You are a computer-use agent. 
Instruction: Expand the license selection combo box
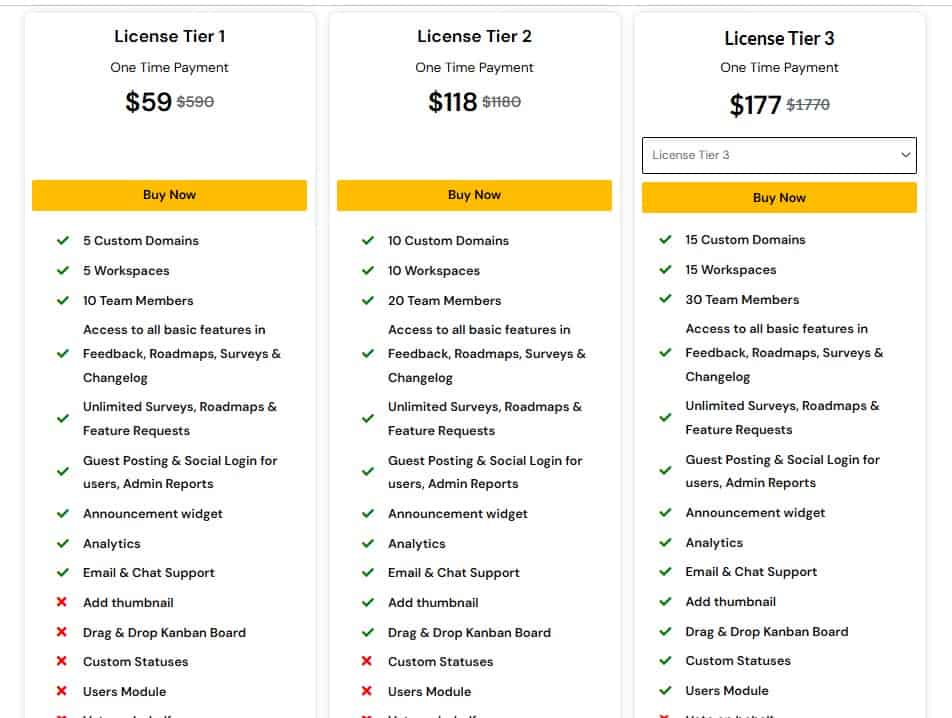[x=779, y=155]
